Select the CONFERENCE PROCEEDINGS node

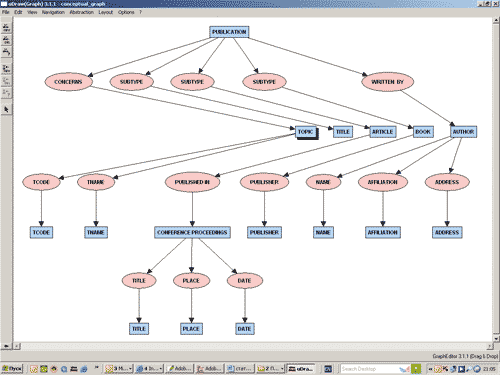pyautogui.click(x=192, y=232)
